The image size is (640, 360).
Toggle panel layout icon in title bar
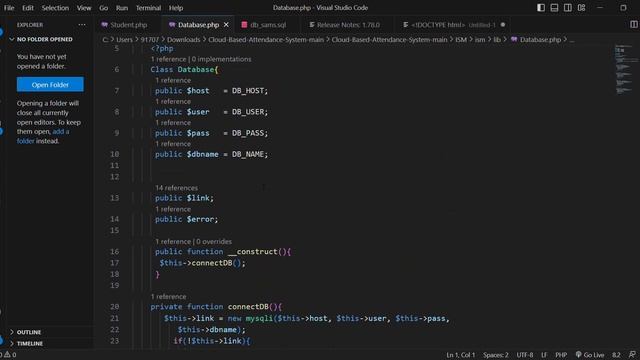point(554,8)
